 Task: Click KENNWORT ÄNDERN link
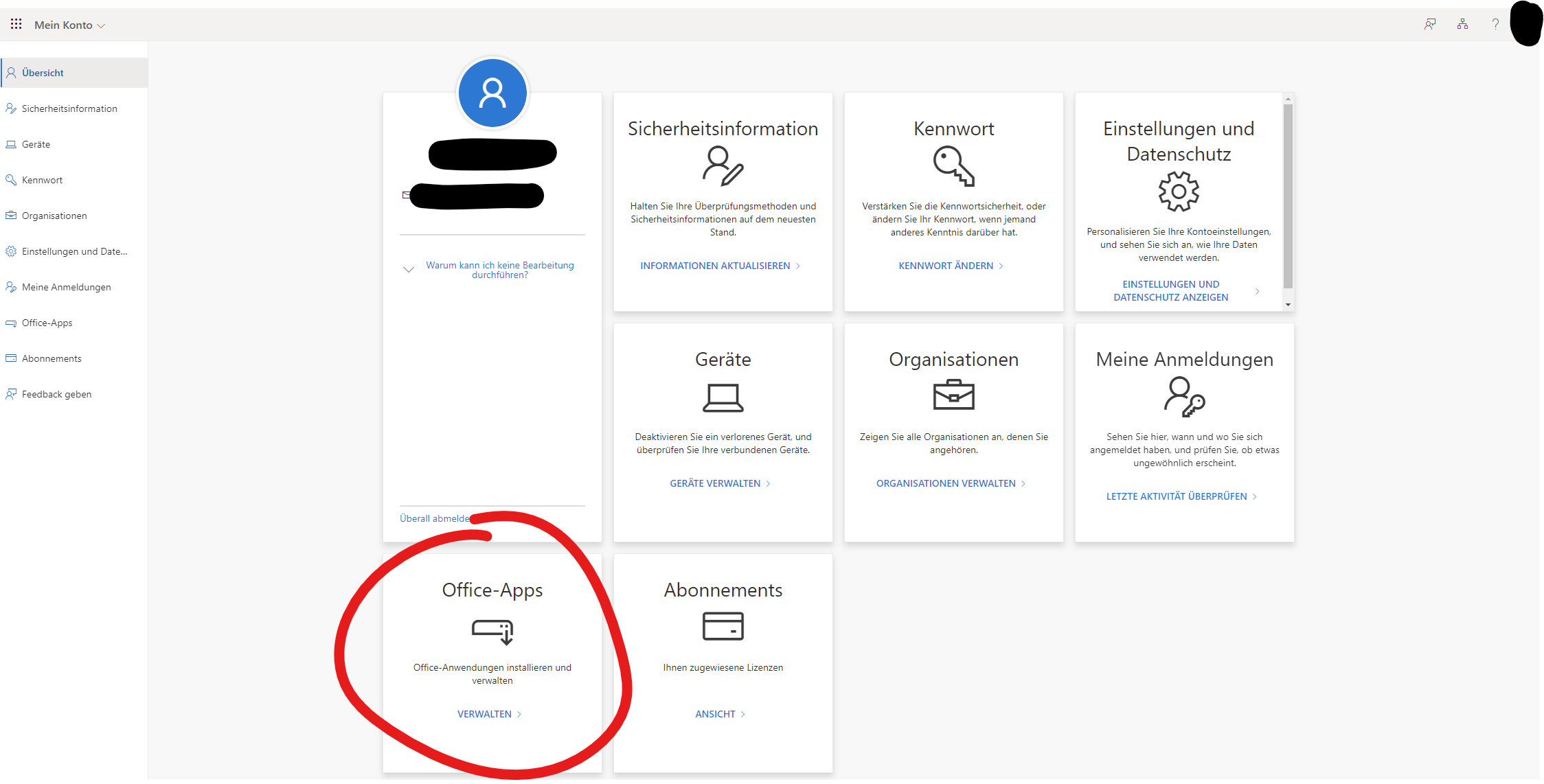point(946,266)
